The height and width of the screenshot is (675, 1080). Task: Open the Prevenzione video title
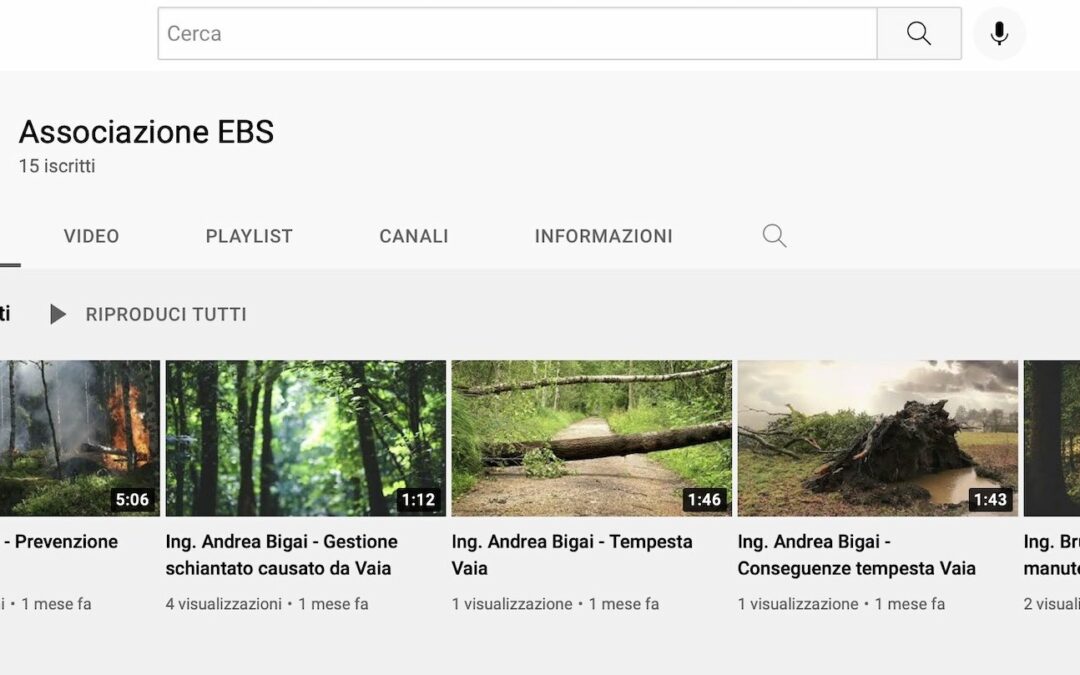pos(61,541)
